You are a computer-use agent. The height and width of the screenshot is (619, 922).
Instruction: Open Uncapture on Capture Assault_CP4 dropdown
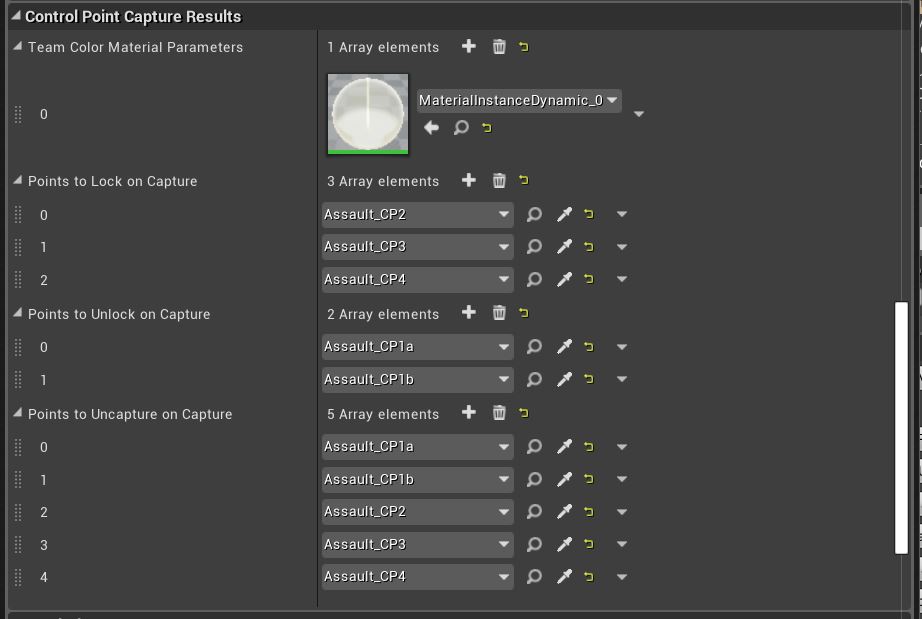pos(417,577)
